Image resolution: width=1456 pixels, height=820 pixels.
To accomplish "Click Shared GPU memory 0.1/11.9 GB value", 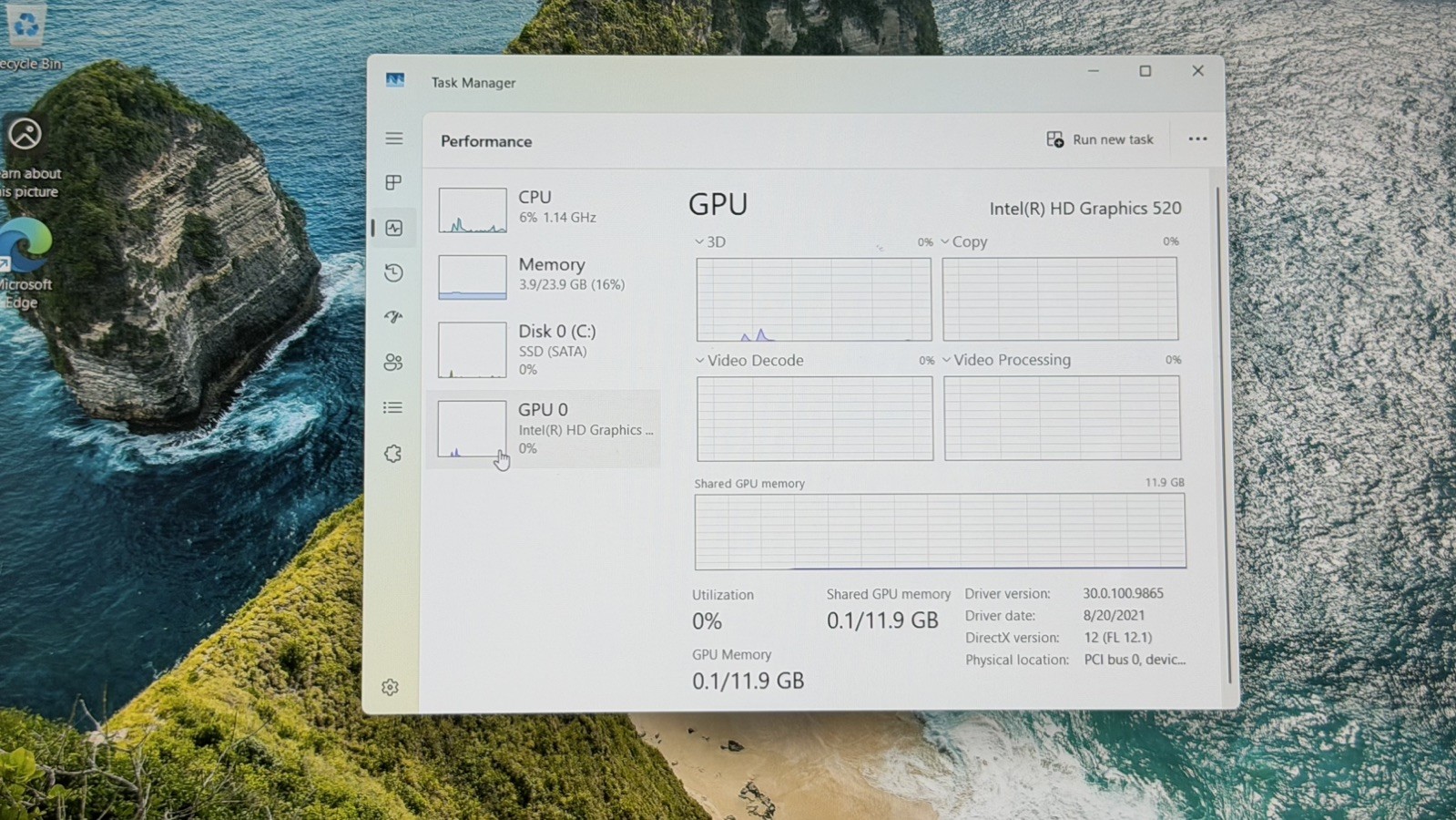I will pyautogui.click(x=882, y=620).
